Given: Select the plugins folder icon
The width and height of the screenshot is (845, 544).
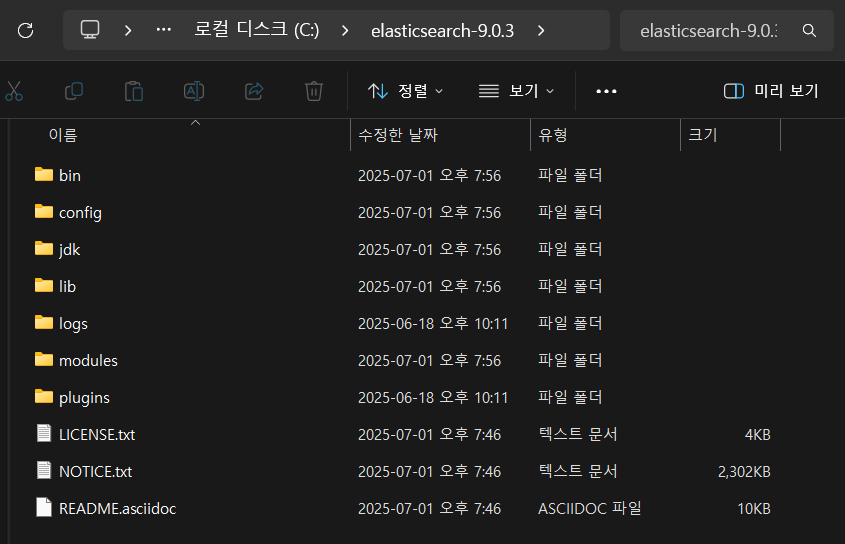Looking at the screenshot, I should tap(44, 397).
